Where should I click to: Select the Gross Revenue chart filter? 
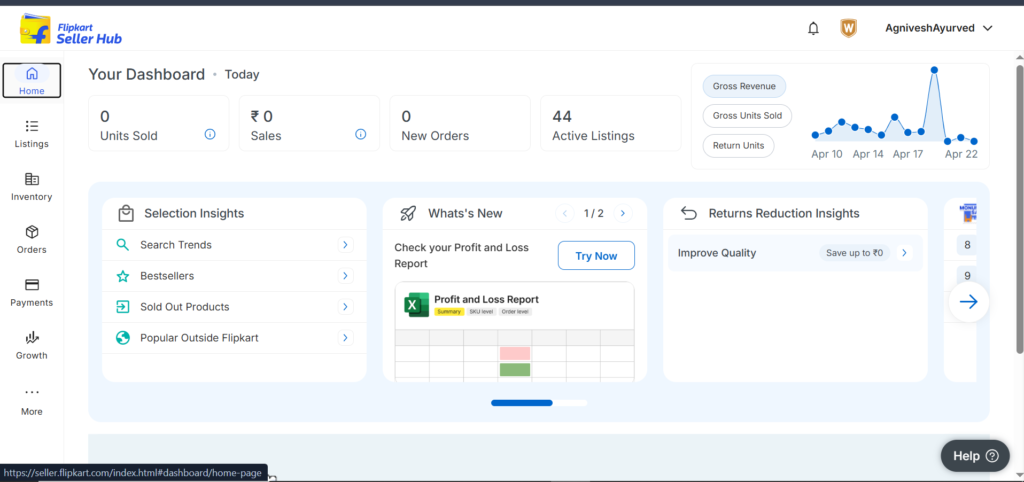[744, 86]
